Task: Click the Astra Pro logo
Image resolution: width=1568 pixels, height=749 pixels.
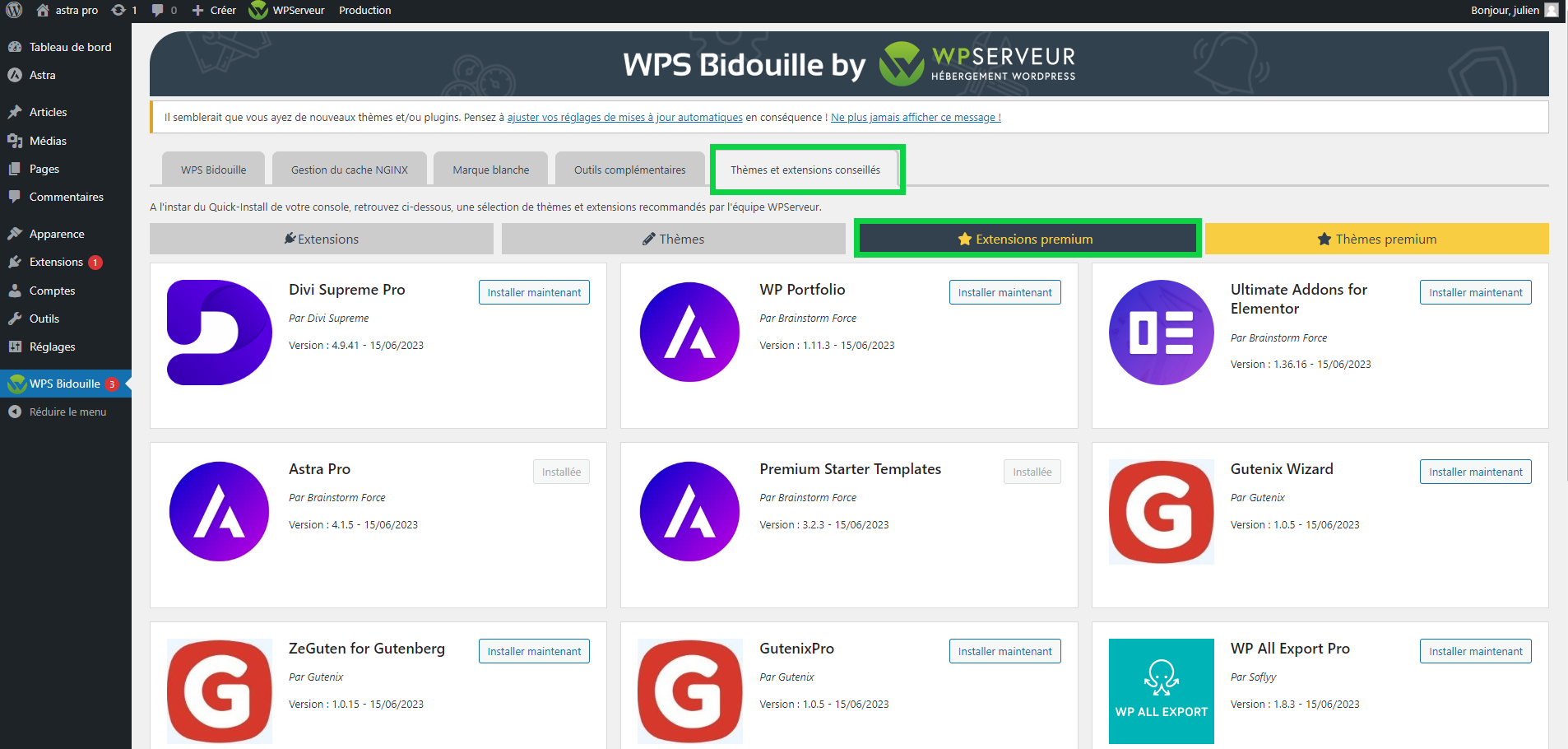Action: coord(220,512)
